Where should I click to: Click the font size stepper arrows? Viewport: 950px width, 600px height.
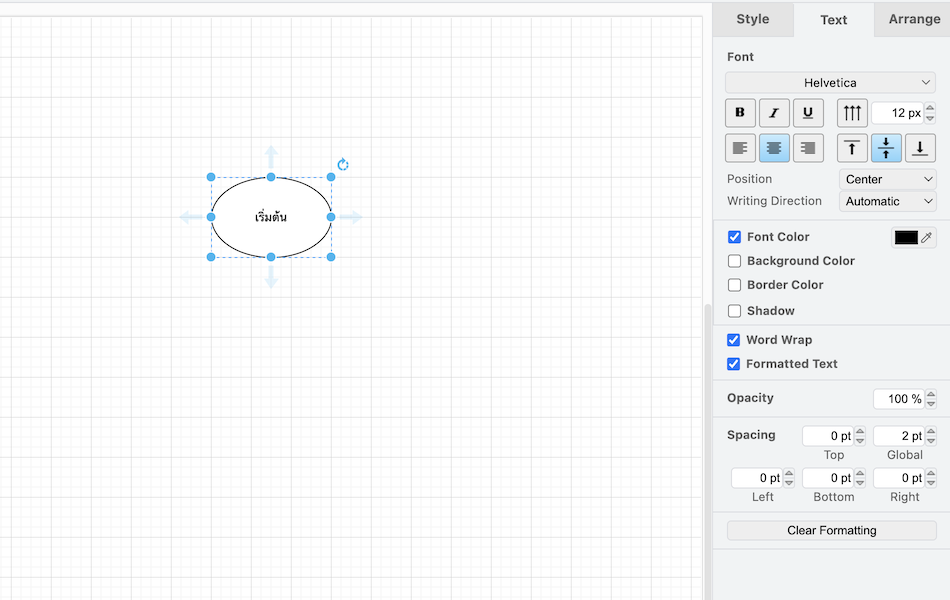pos(931,113)
